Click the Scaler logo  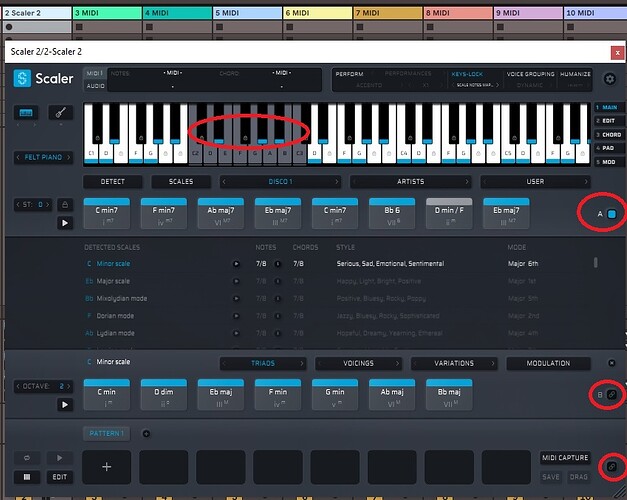43,78
